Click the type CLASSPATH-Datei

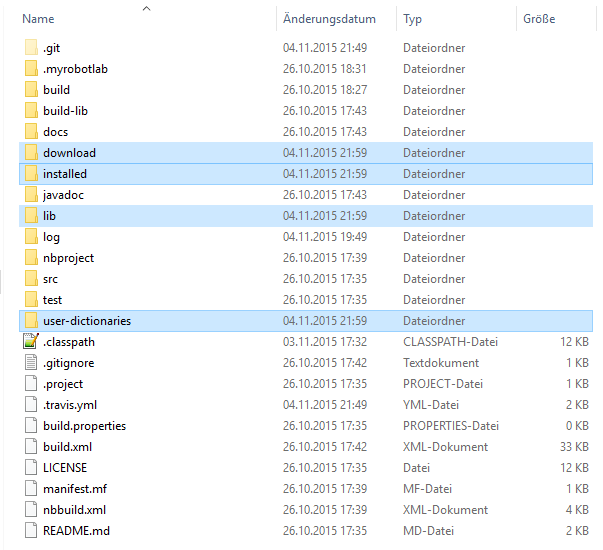450,342
